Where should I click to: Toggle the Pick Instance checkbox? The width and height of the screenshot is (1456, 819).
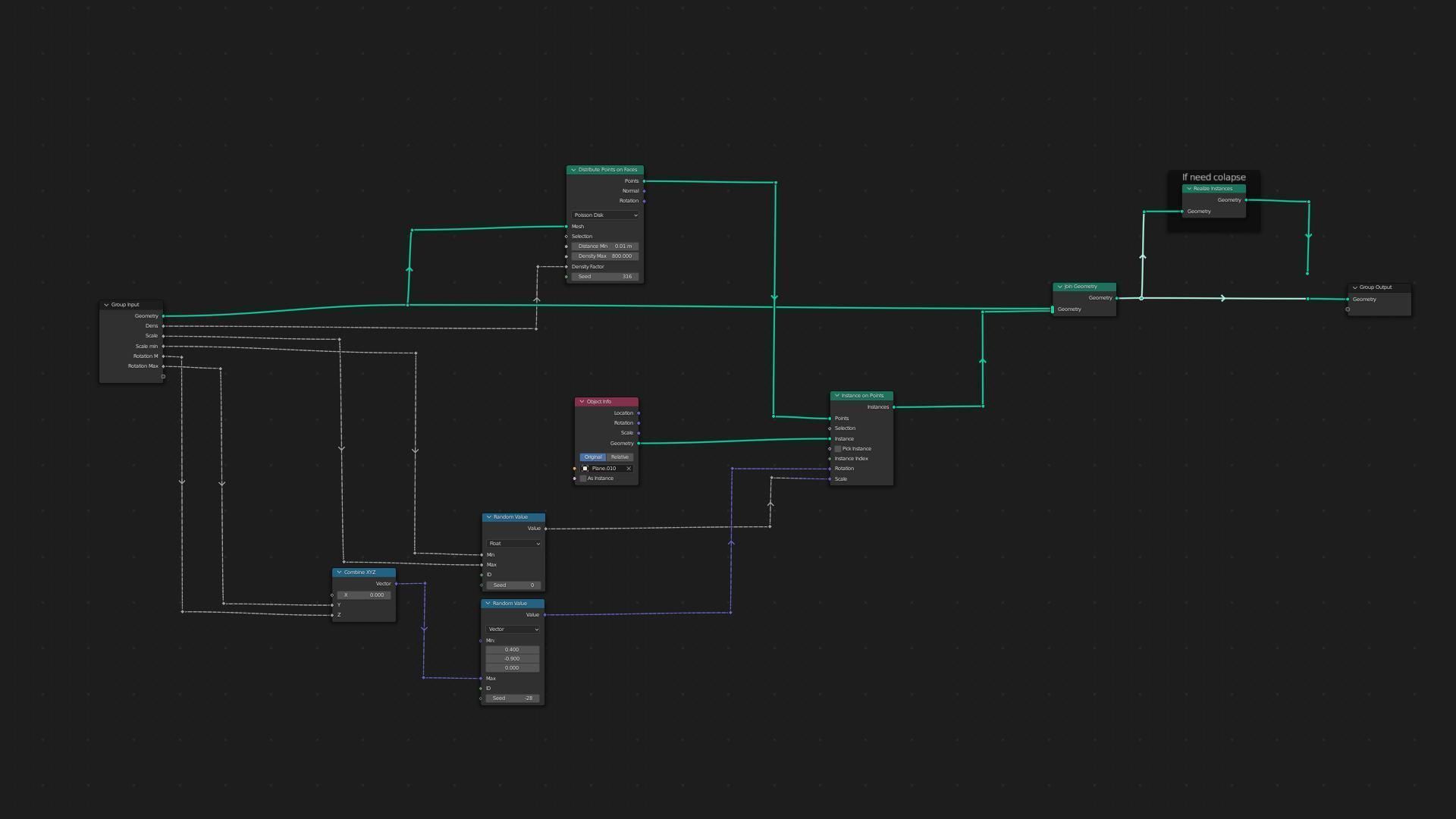(838, 449)
